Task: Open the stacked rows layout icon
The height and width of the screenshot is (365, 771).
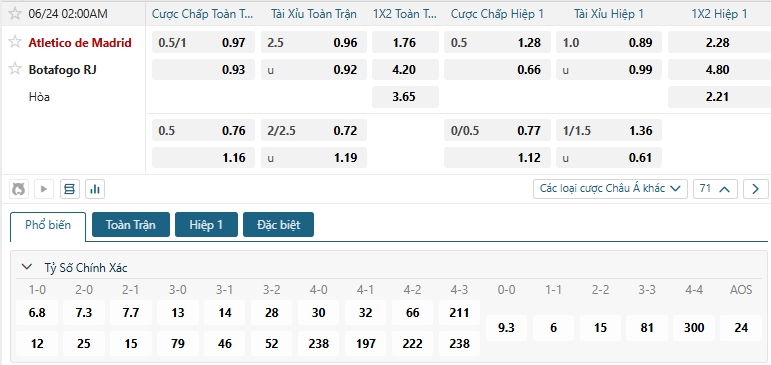Action: click(x=69, y=189)
